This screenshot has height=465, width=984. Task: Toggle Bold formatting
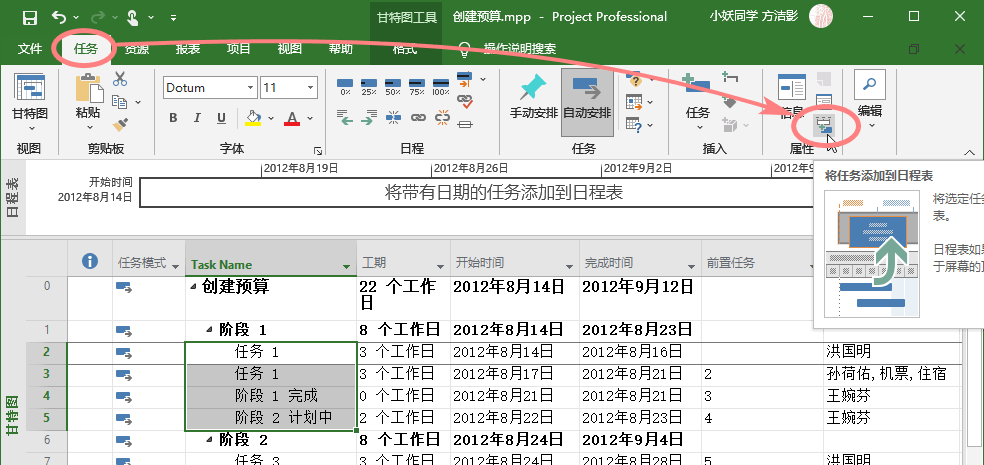(173, 118)
